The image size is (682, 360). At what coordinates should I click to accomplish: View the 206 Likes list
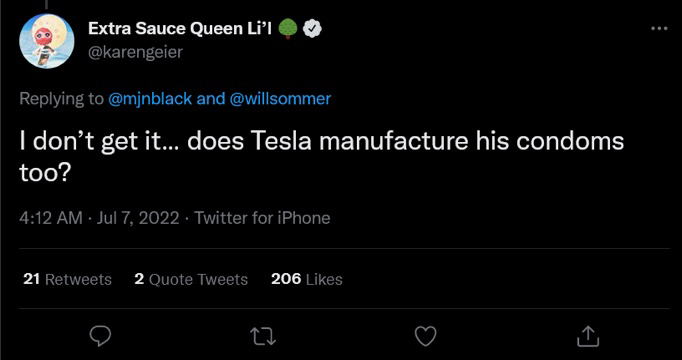point(307,279)
